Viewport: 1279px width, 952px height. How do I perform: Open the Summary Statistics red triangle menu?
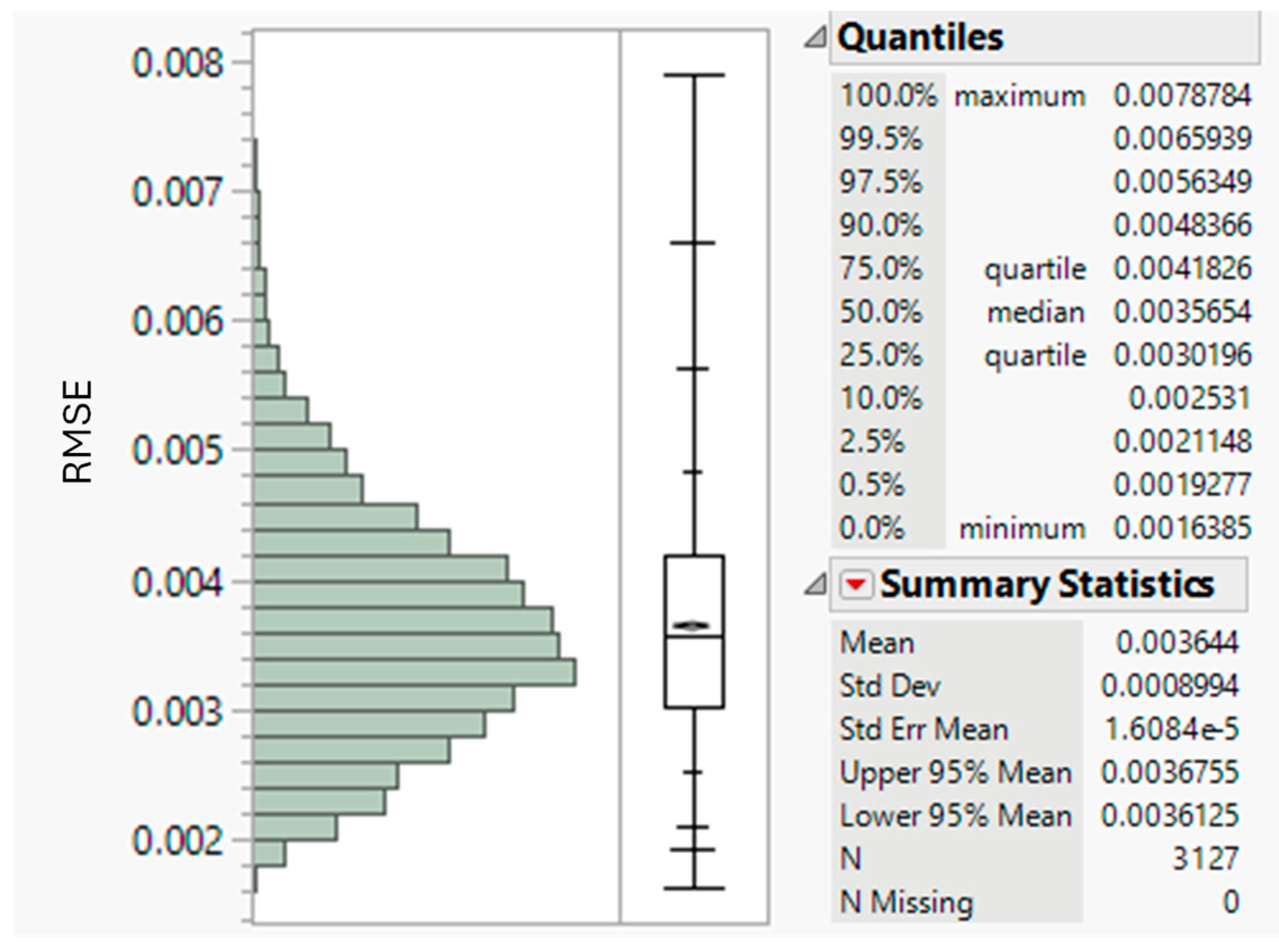tap(856, 585)
